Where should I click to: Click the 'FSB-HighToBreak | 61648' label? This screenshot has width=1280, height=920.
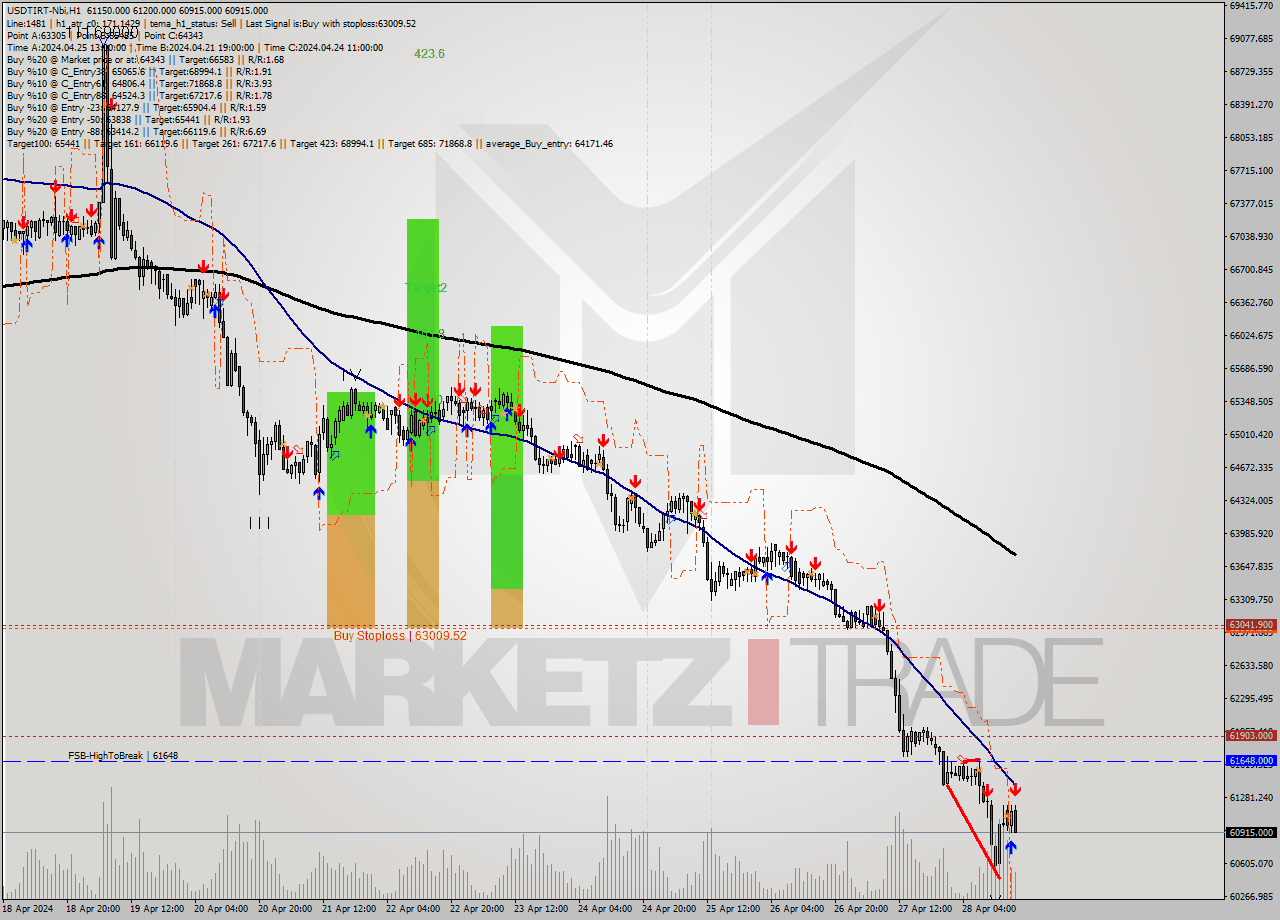pyautogui.click(x=123, y=756)
